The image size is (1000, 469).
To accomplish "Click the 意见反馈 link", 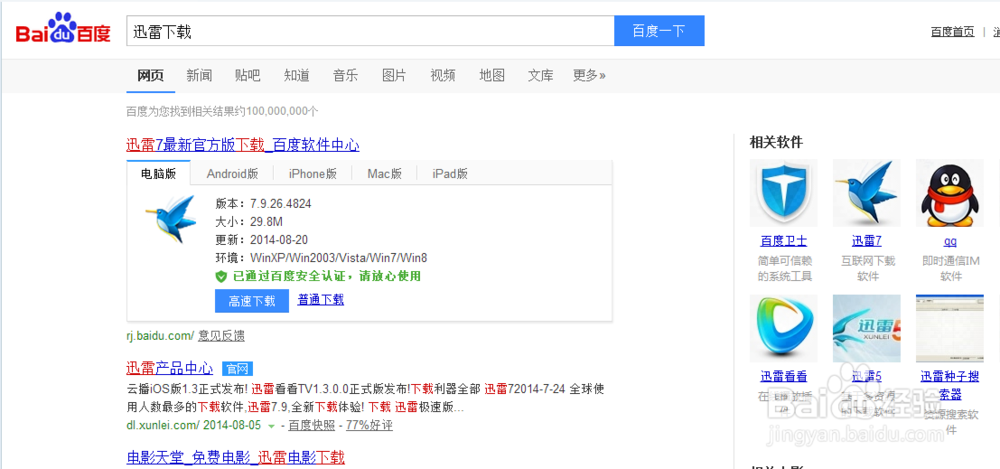I will [x=221, y=336].
